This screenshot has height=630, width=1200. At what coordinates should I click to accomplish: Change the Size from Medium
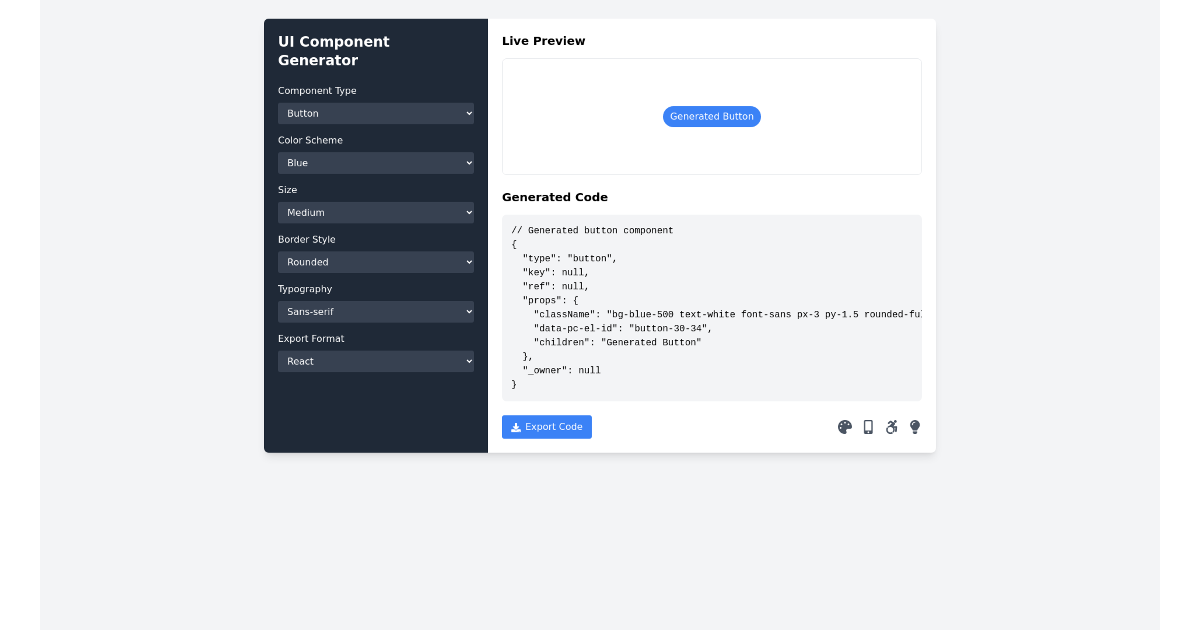coord(375,212)
